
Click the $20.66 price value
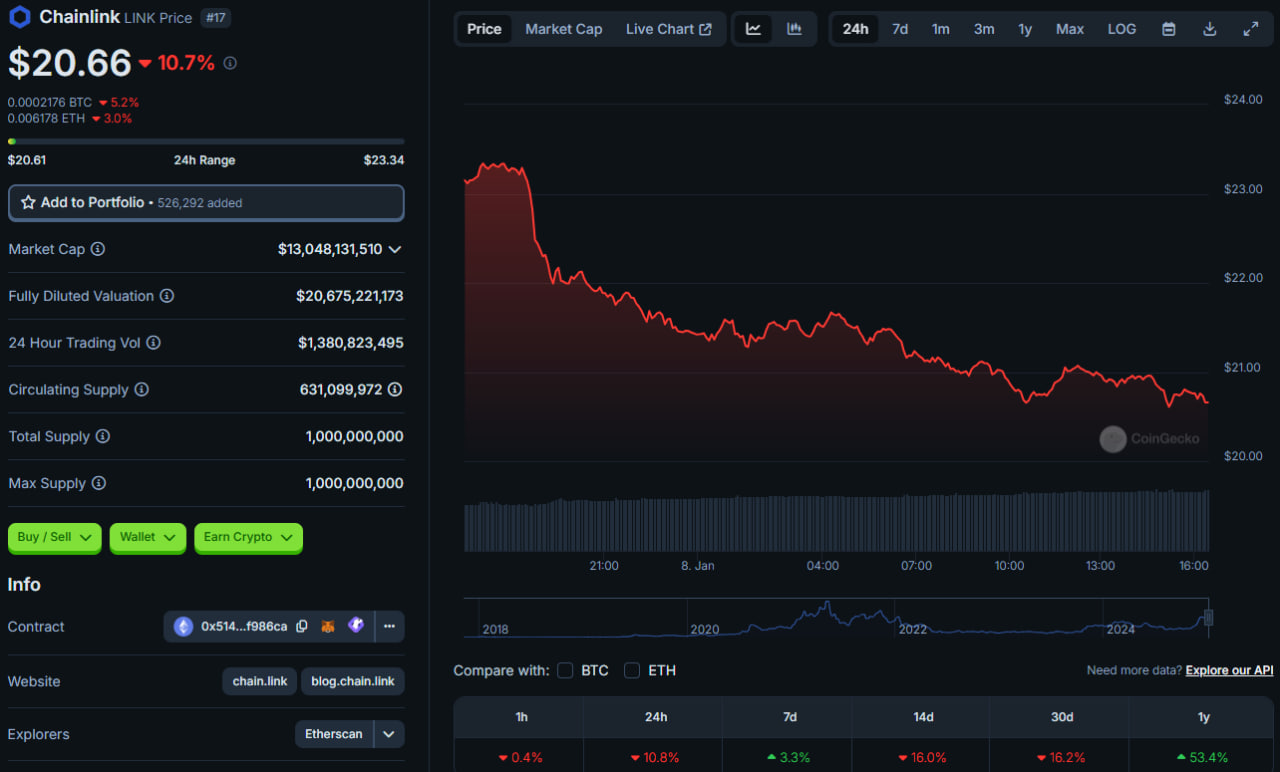[x=70, y=63]
